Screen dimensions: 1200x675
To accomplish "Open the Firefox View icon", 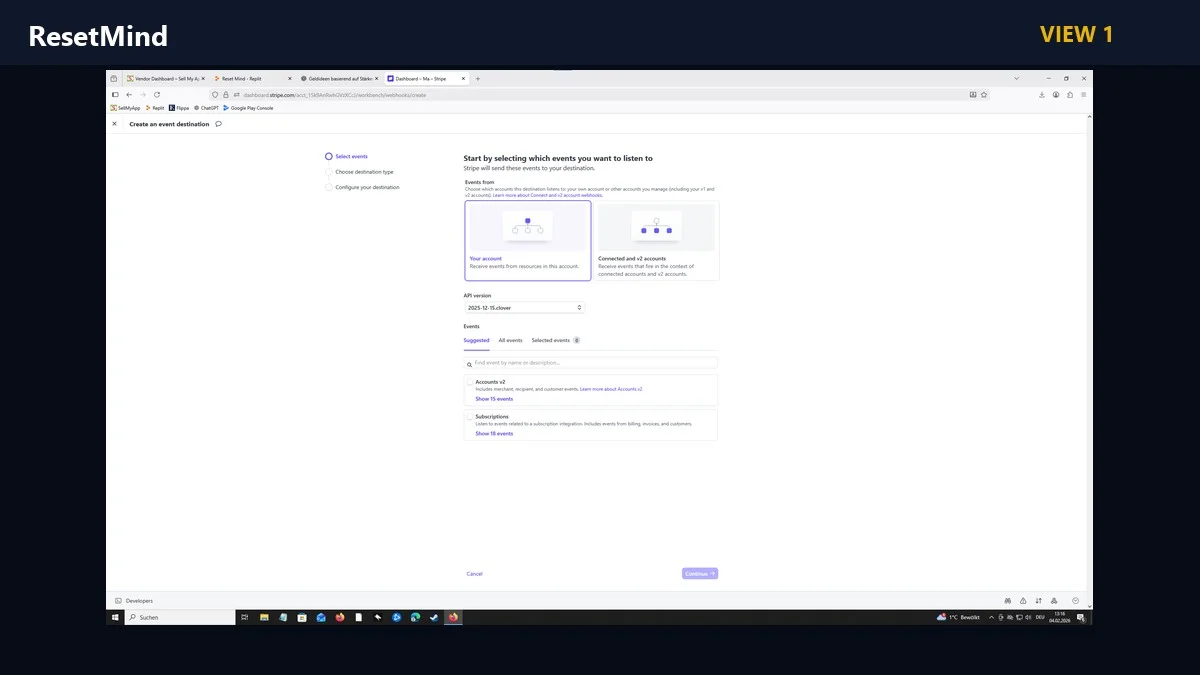I will 114,78.
